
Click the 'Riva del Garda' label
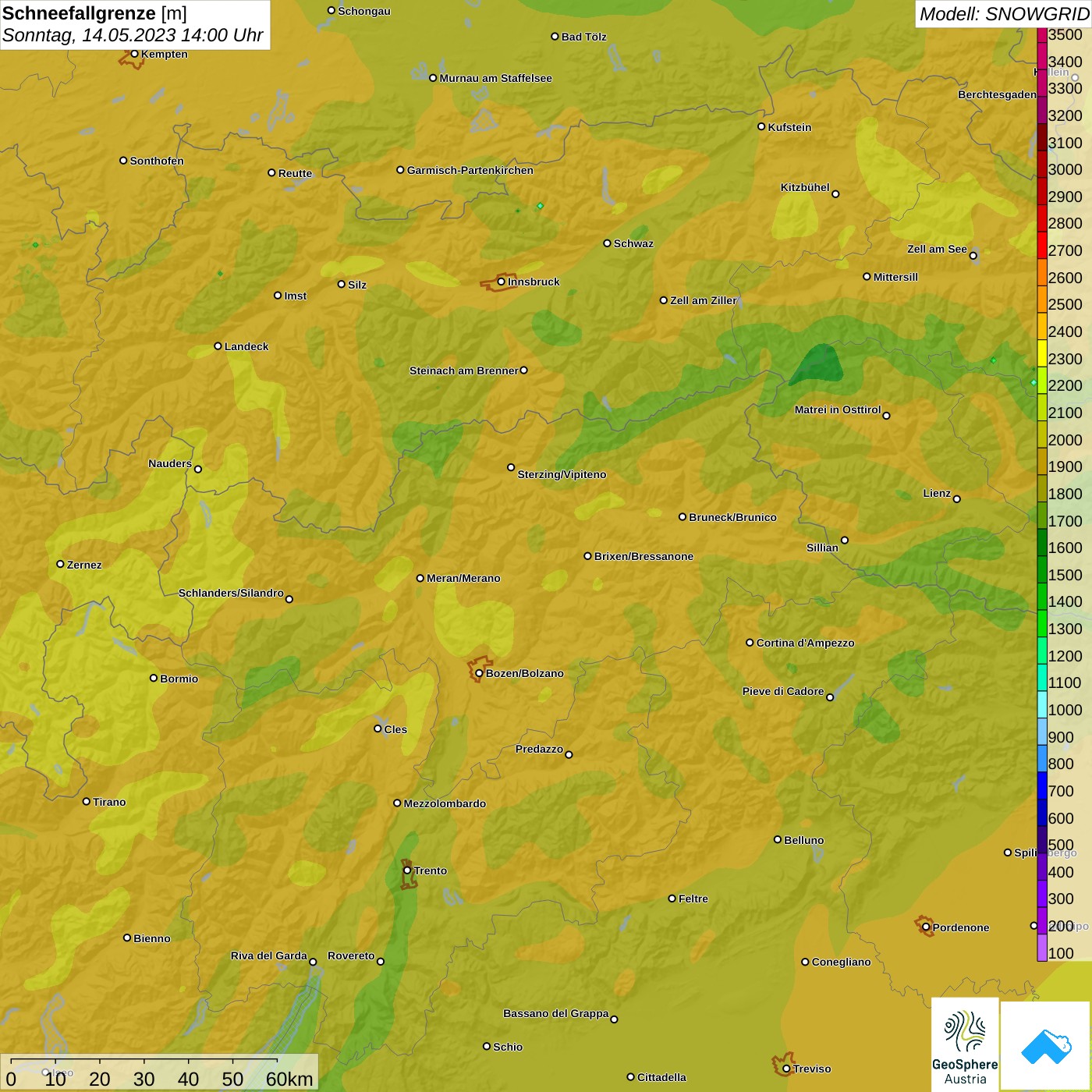[x=269, y=955]
